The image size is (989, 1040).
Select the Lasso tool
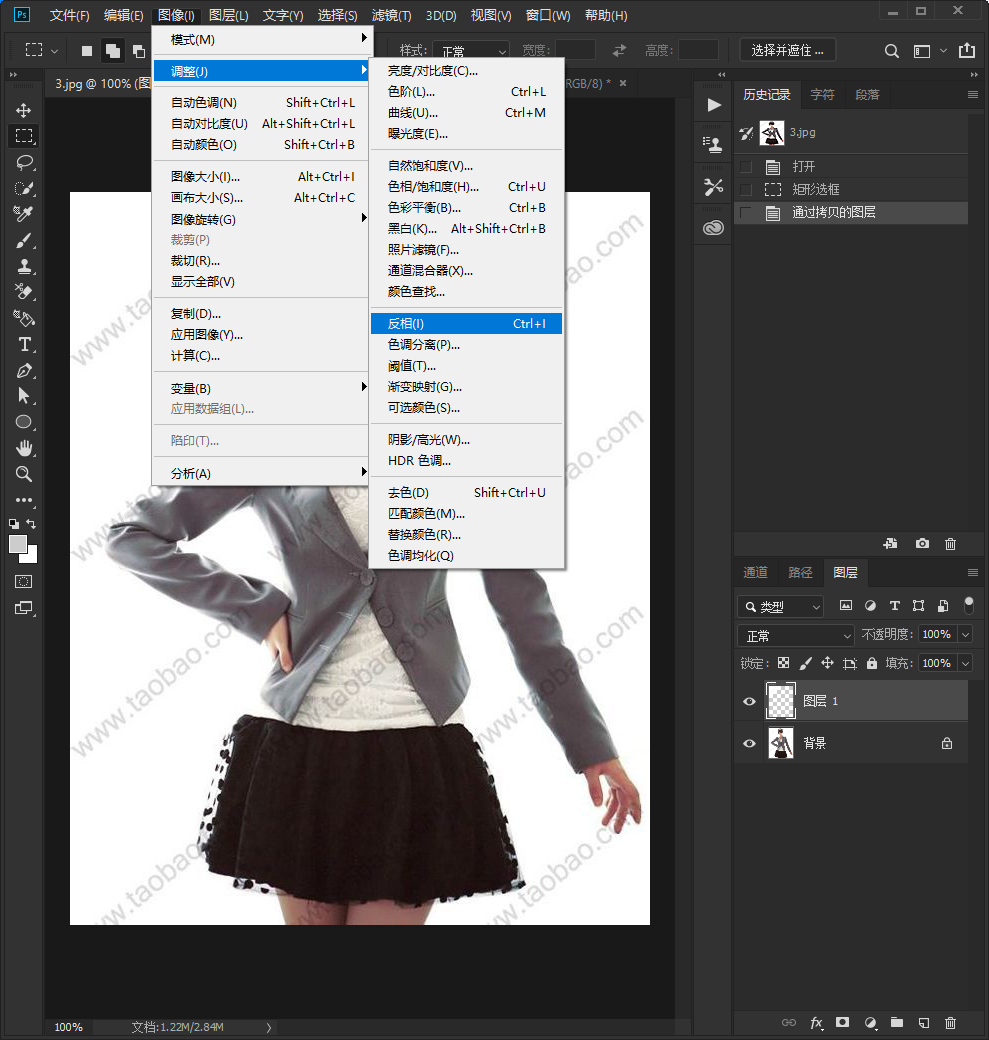pyautogui.click(x=24, y=162)
